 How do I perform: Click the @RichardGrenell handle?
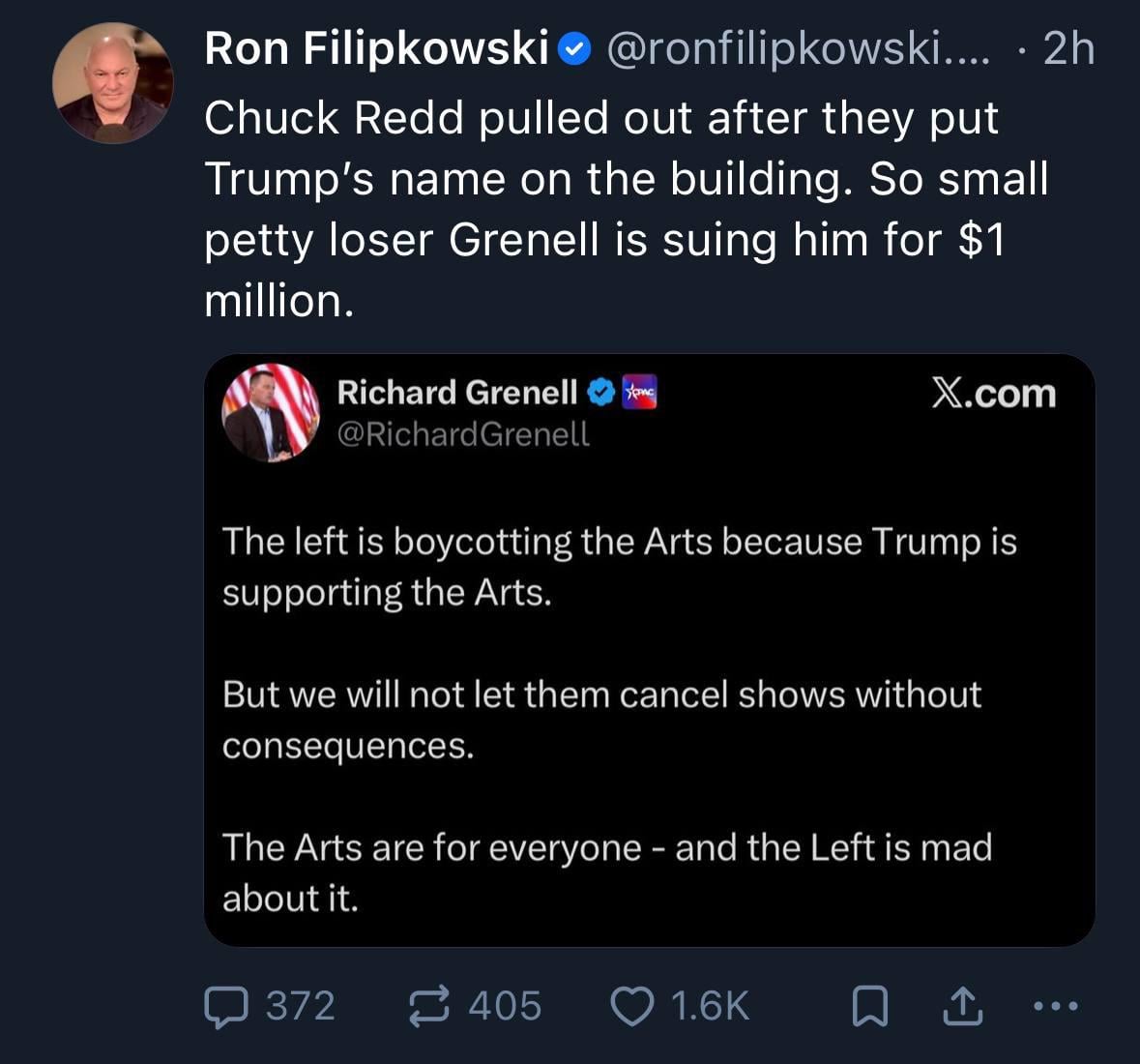pos(463,434)
